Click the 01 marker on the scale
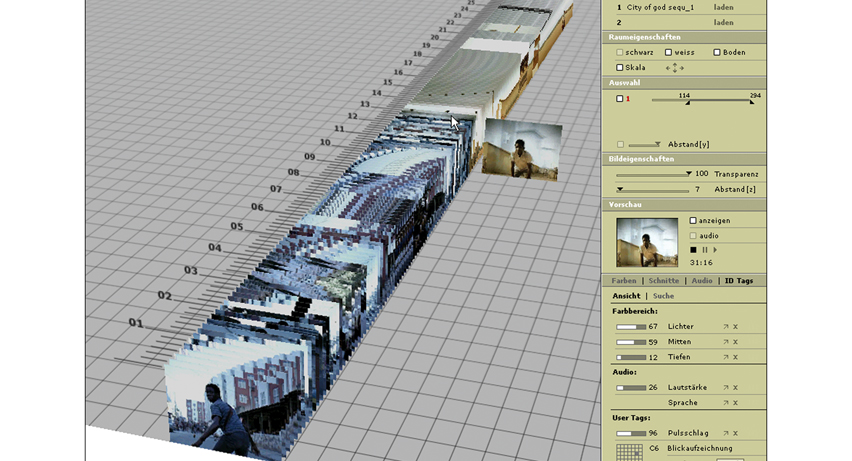The width and height of the screenshot is (852, 461). (136, 323)
